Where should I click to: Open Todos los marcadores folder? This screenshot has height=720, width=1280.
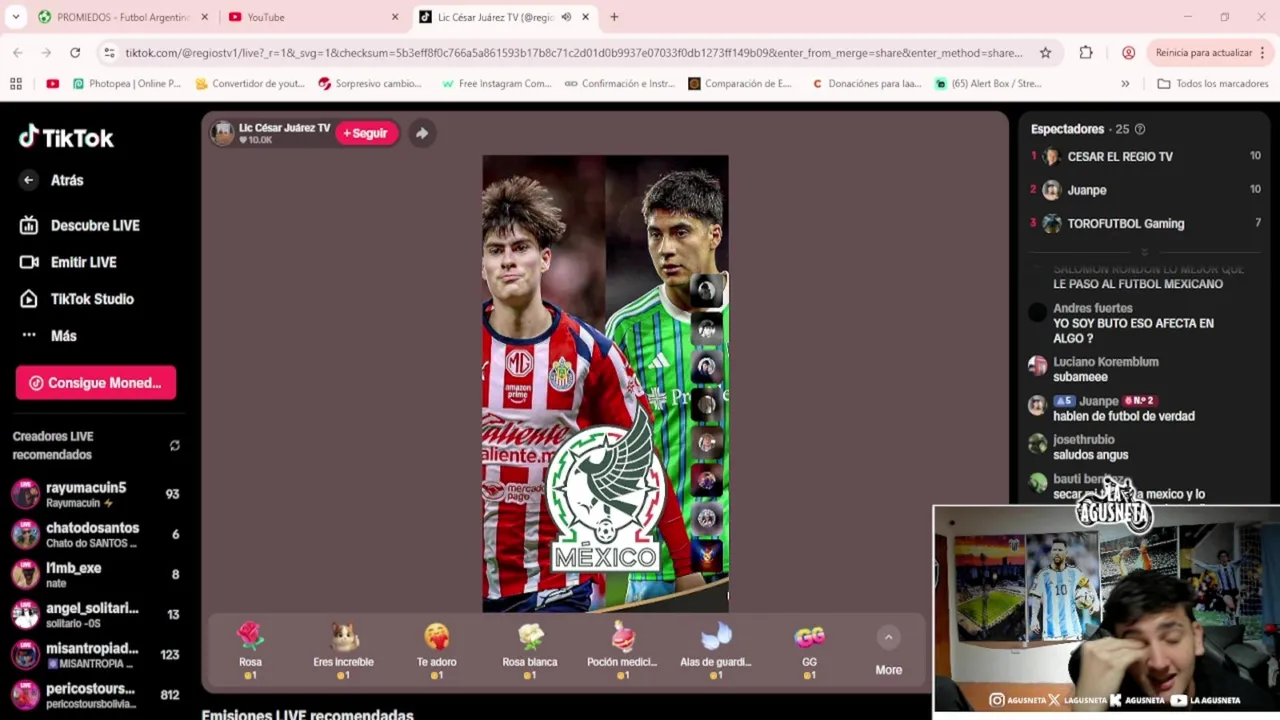(x=1212, y=84)
